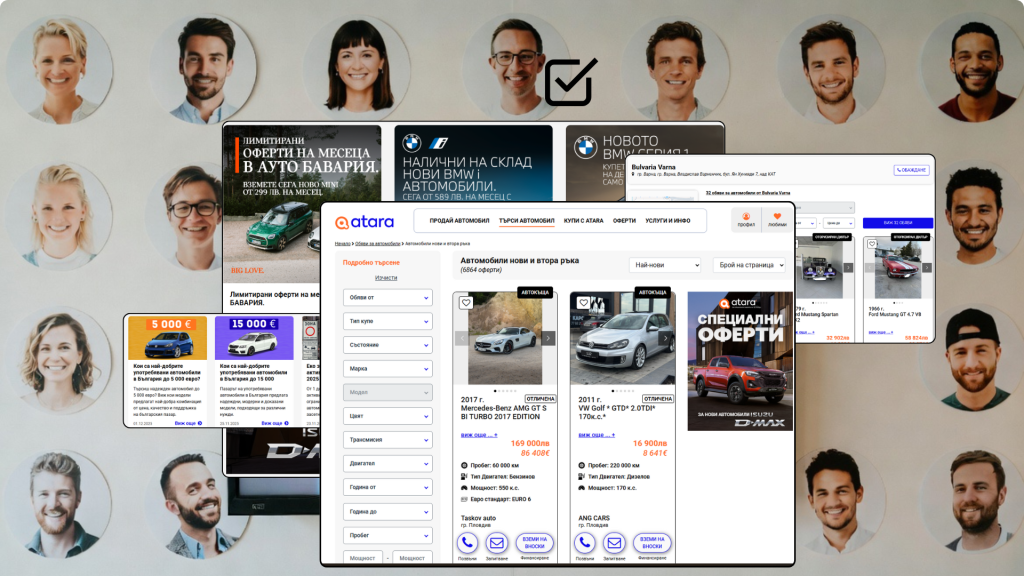Call ANG CARS via phone icon
Screen dimensions: 1024x576
[x=584, y=543]
